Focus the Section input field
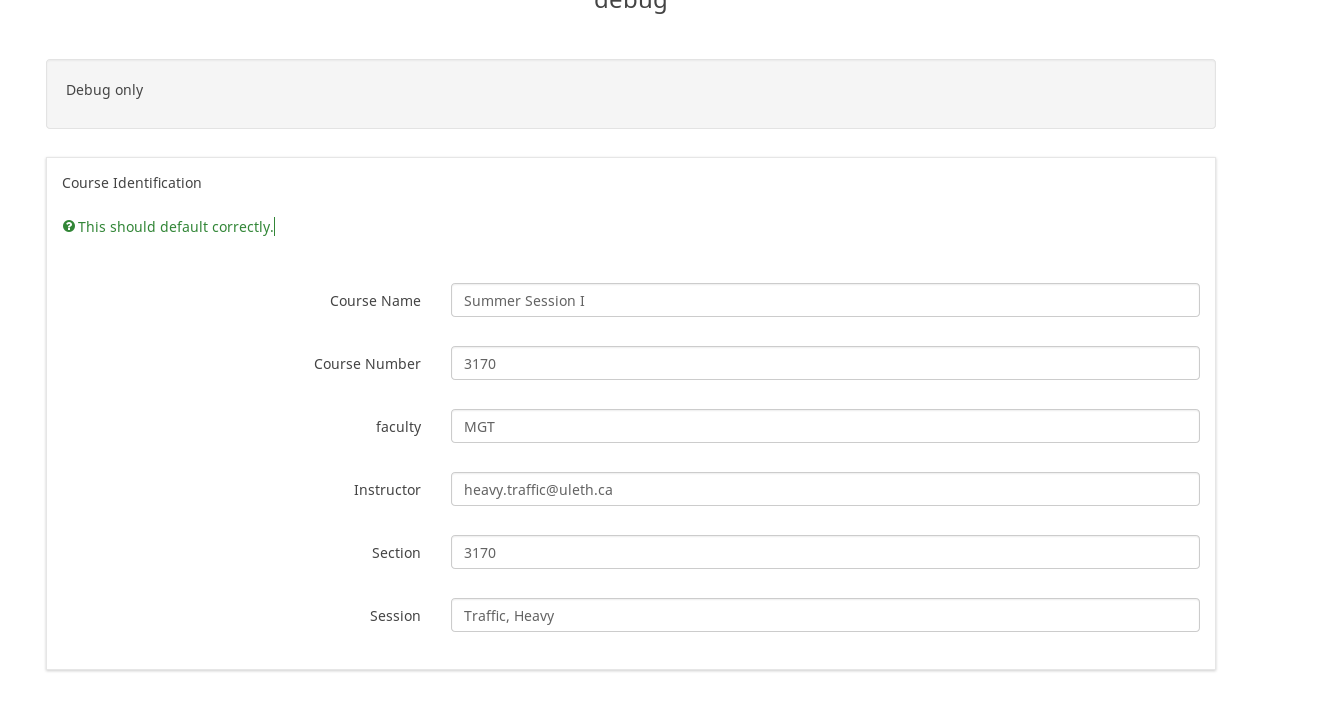Viewport: 1326px width, 705px height. point(824,552)
